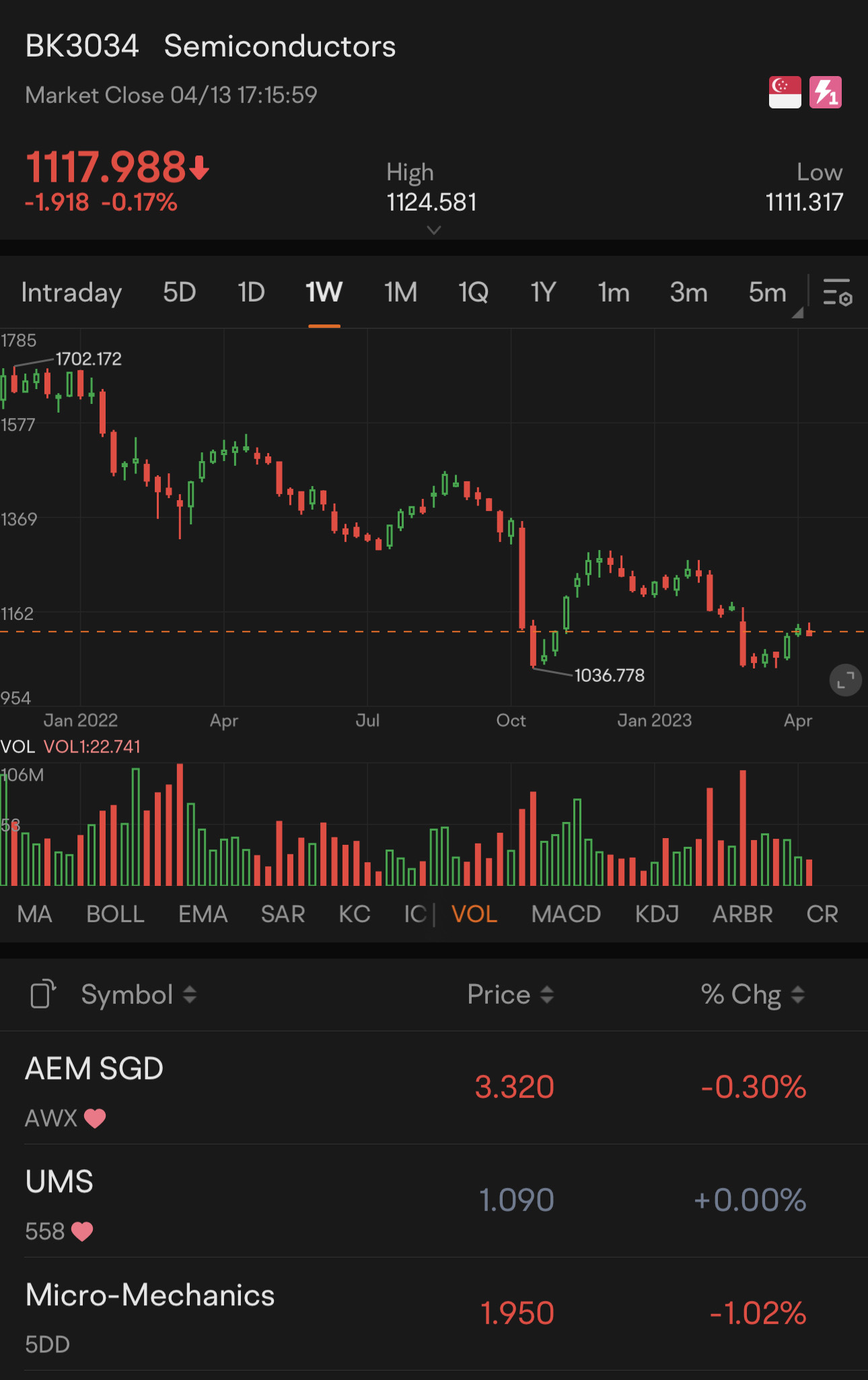Enable BOLL indicator overlay
The width and height of the screenshot is (868, 1380).
tap(115, 914)
